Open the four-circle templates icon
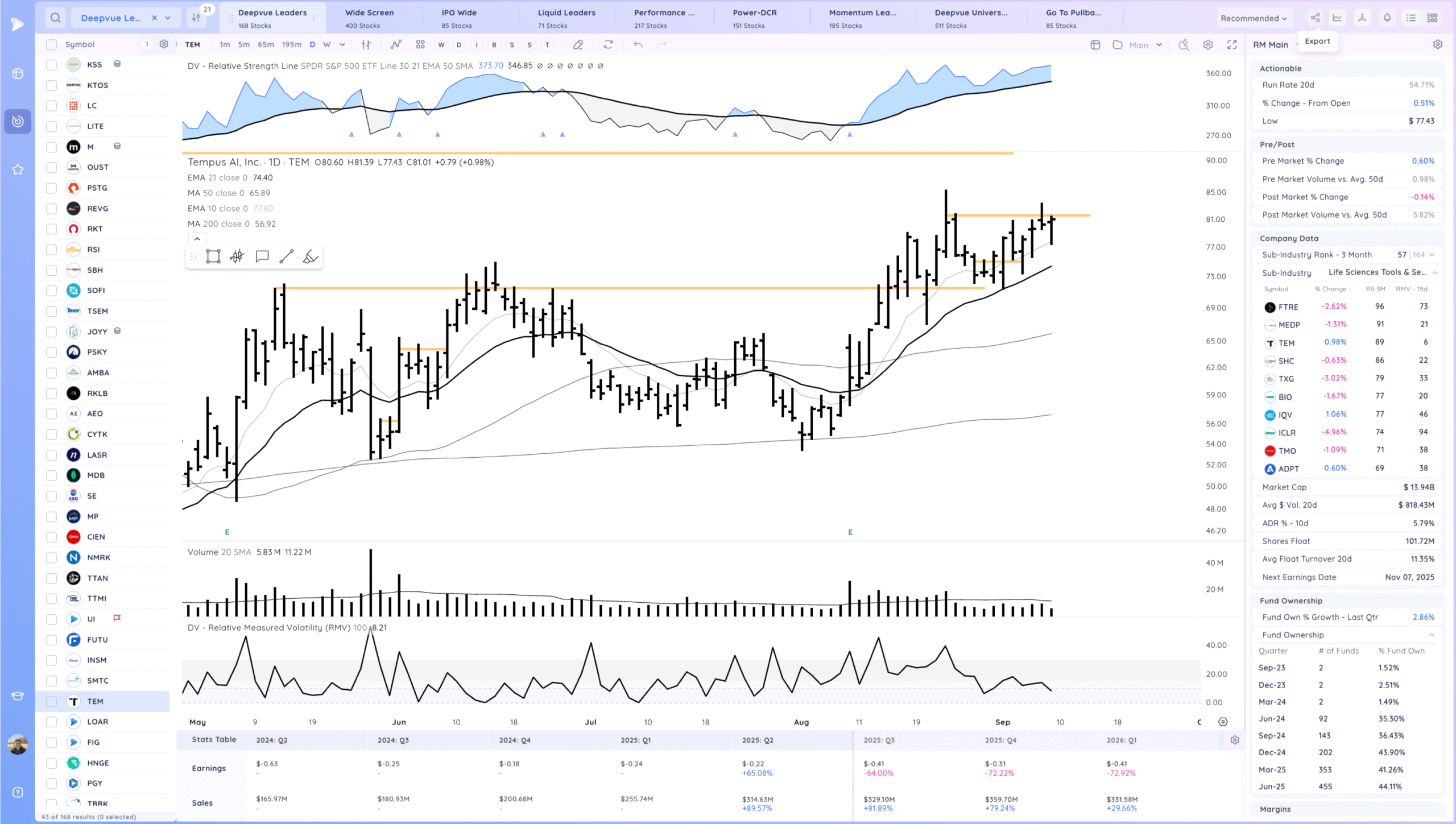This screenshot has height=824, width=1456. click(x=420, y=44)
